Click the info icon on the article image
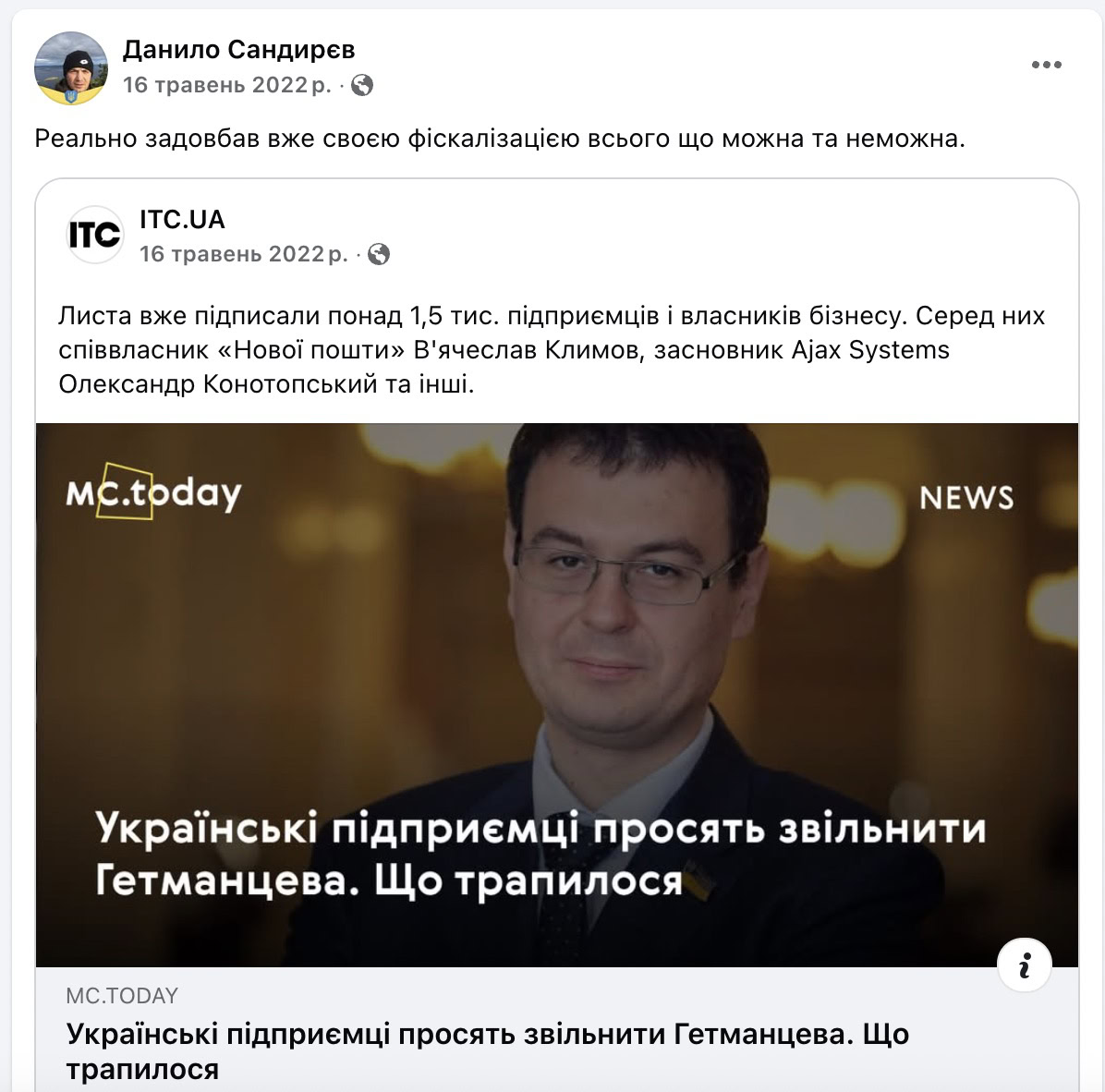 1025,965
